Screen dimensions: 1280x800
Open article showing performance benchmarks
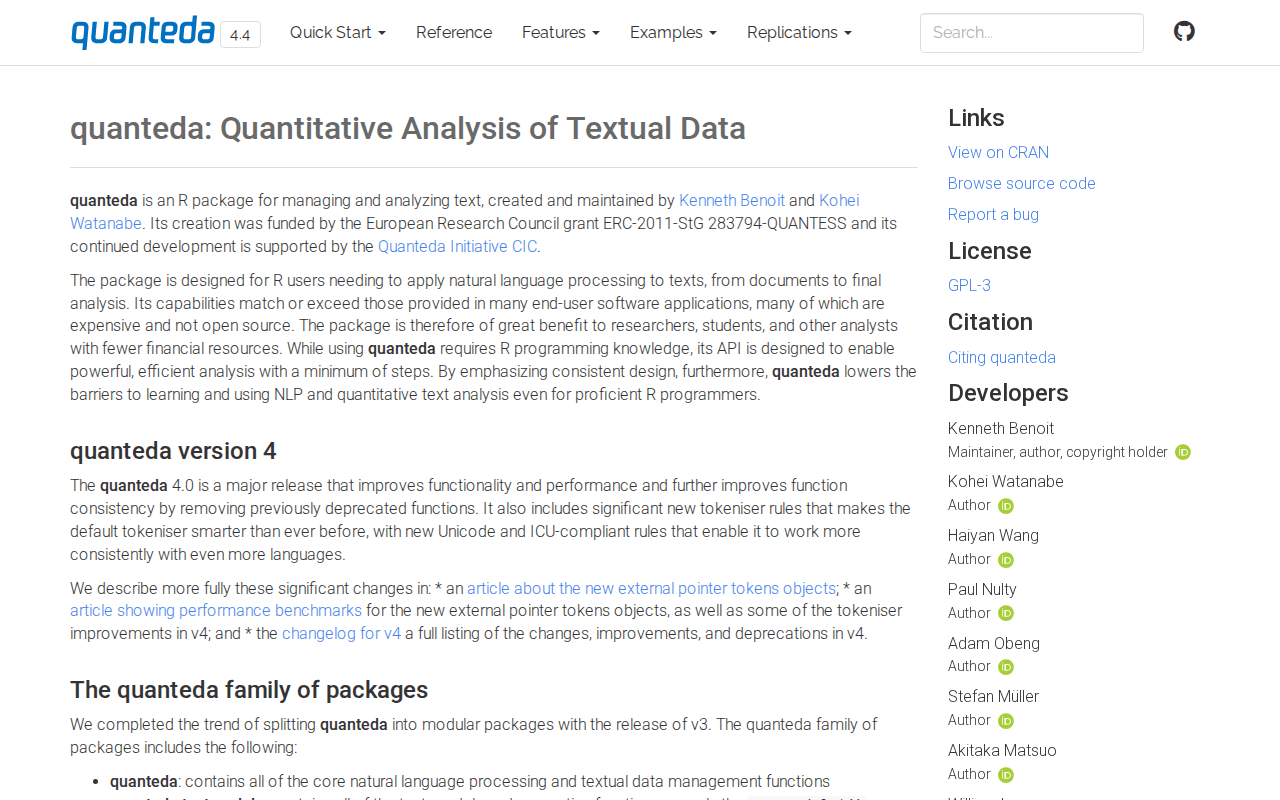(x=216, y=610)
